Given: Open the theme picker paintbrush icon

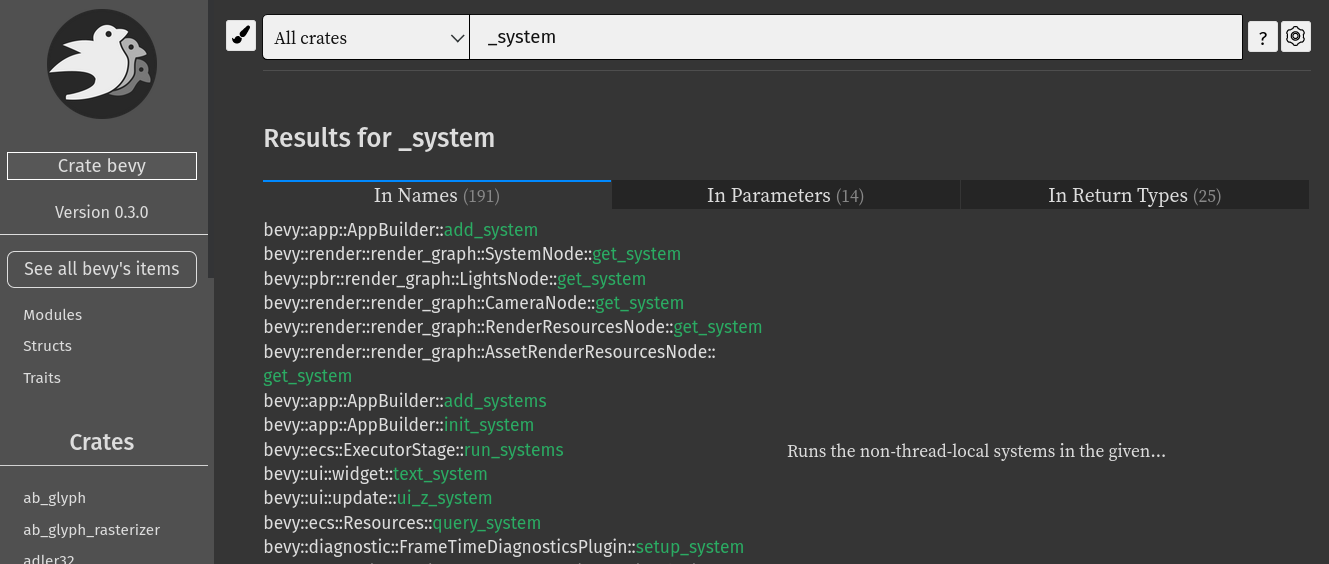Looking at the screenshot, I should point(241,36).
